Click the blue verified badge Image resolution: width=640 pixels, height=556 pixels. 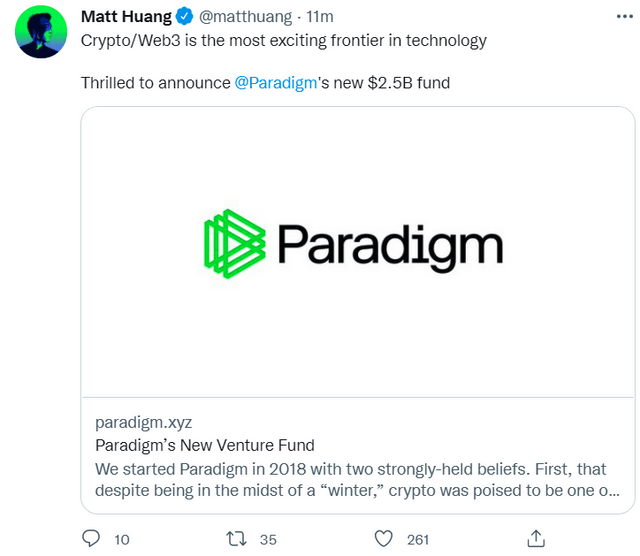[x=186, y=17]
